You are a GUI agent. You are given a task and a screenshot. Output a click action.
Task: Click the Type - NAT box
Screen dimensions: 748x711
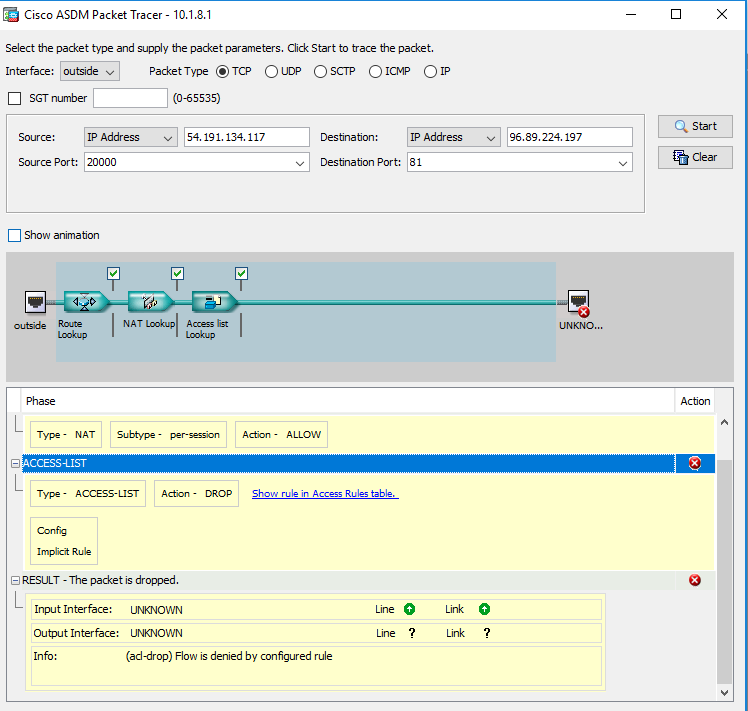(66, 435)
